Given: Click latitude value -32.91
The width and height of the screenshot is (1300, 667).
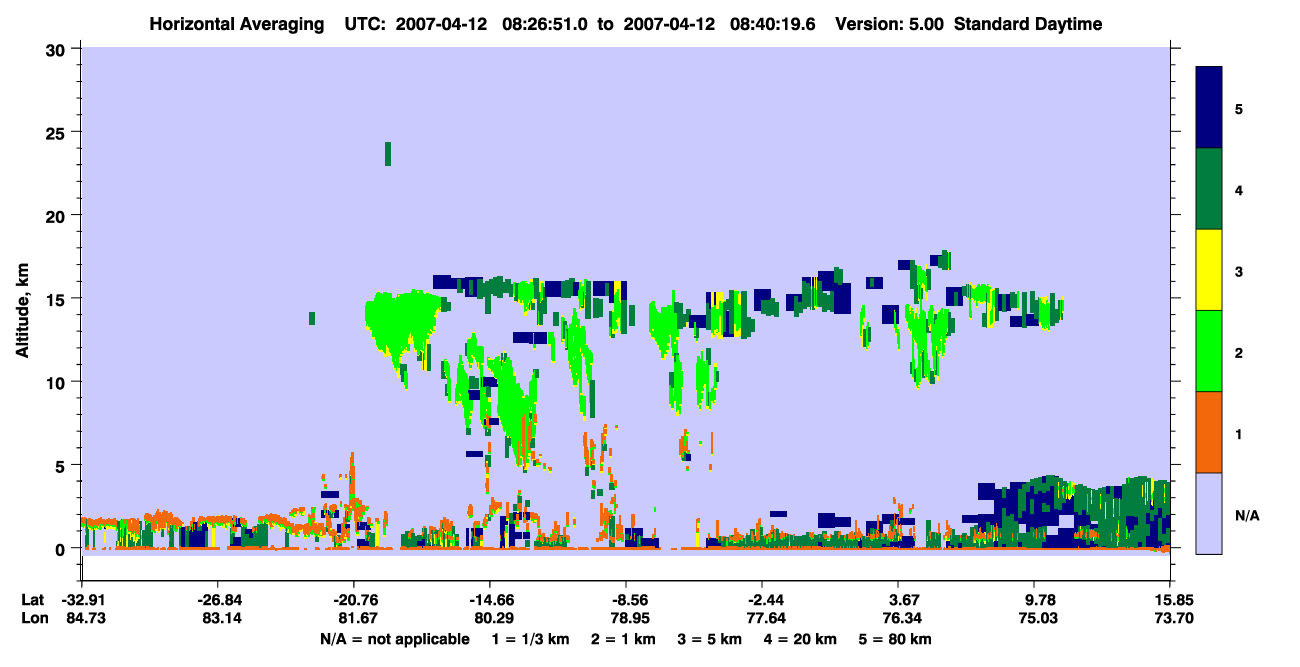Looking at the screenshot, I should (82, 600).
